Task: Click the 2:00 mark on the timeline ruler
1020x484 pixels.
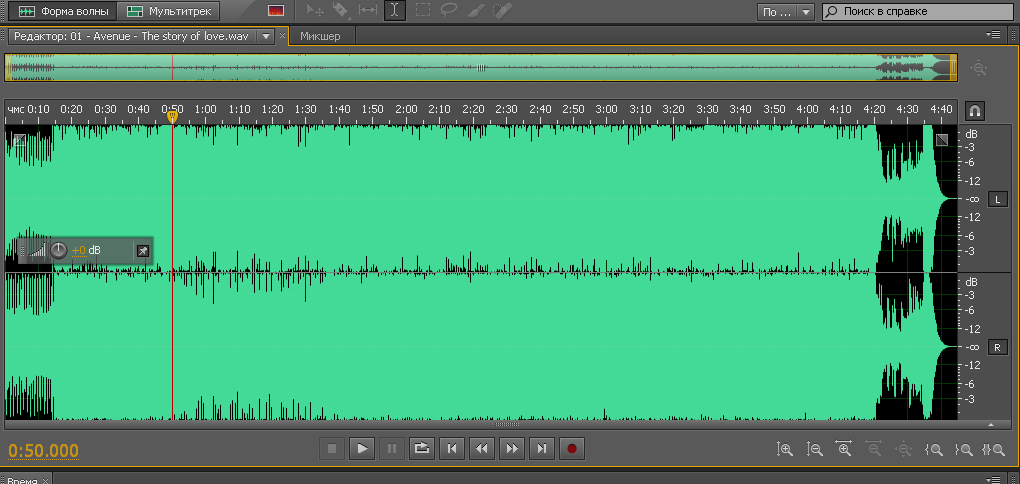Action: [x=406, y=109]
